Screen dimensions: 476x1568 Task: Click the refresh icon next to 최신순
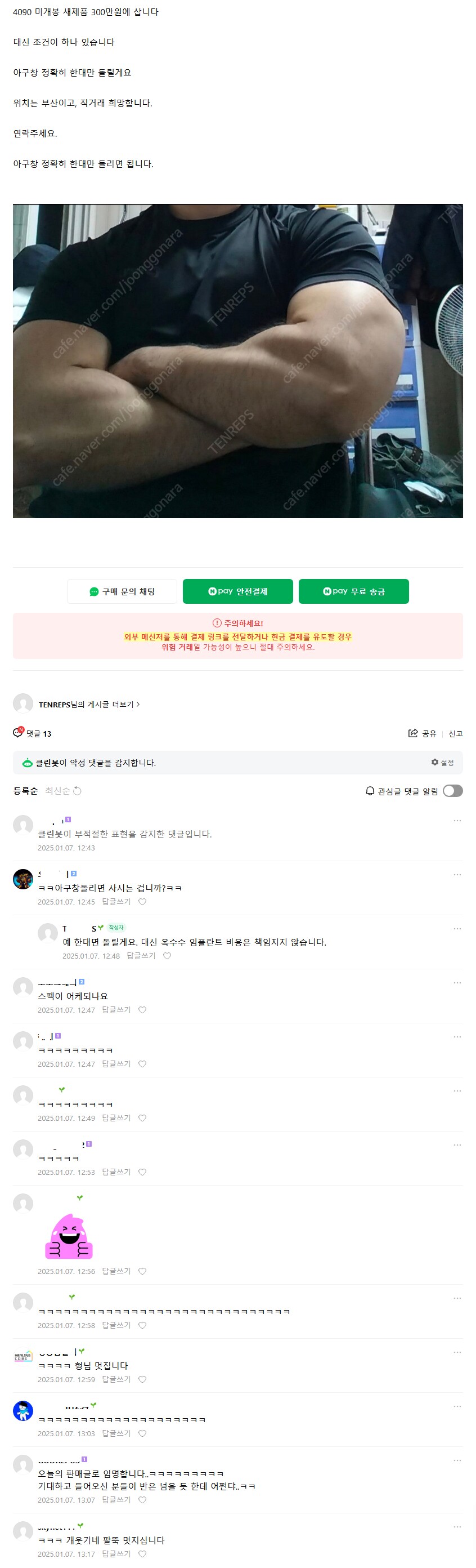pos(77,791)
